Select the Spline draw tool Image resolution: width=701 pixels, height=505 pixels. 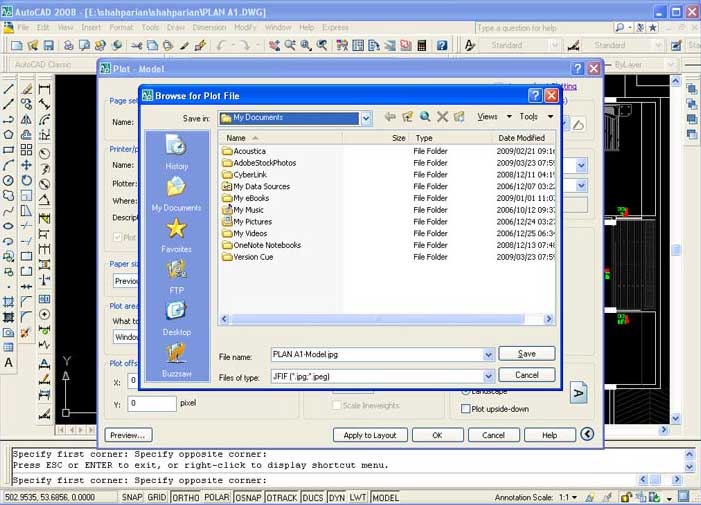[x=8, y=210]
